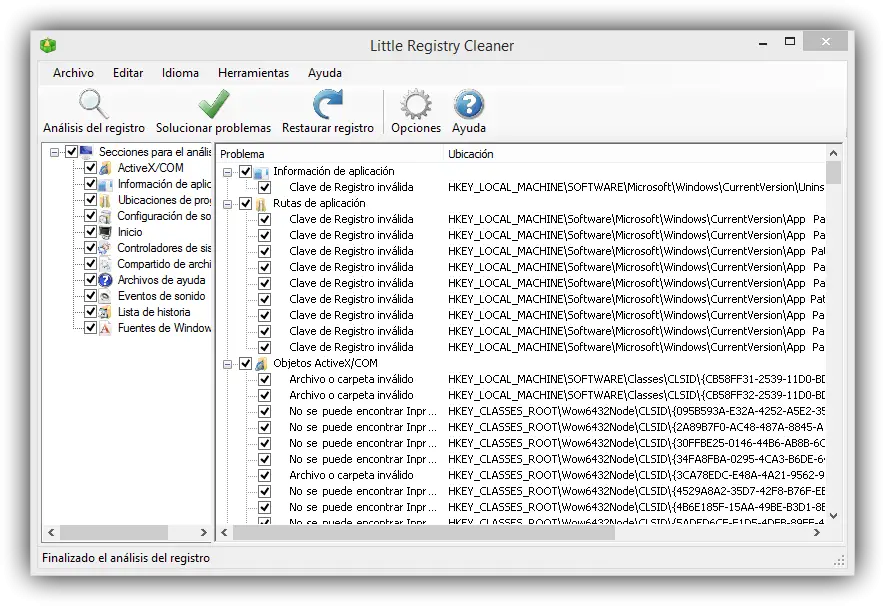The width and height of the screenshot is (885, 606).
Task: Open the Herramientas menu
Action: pyautogui.click(x=253, y=73)
